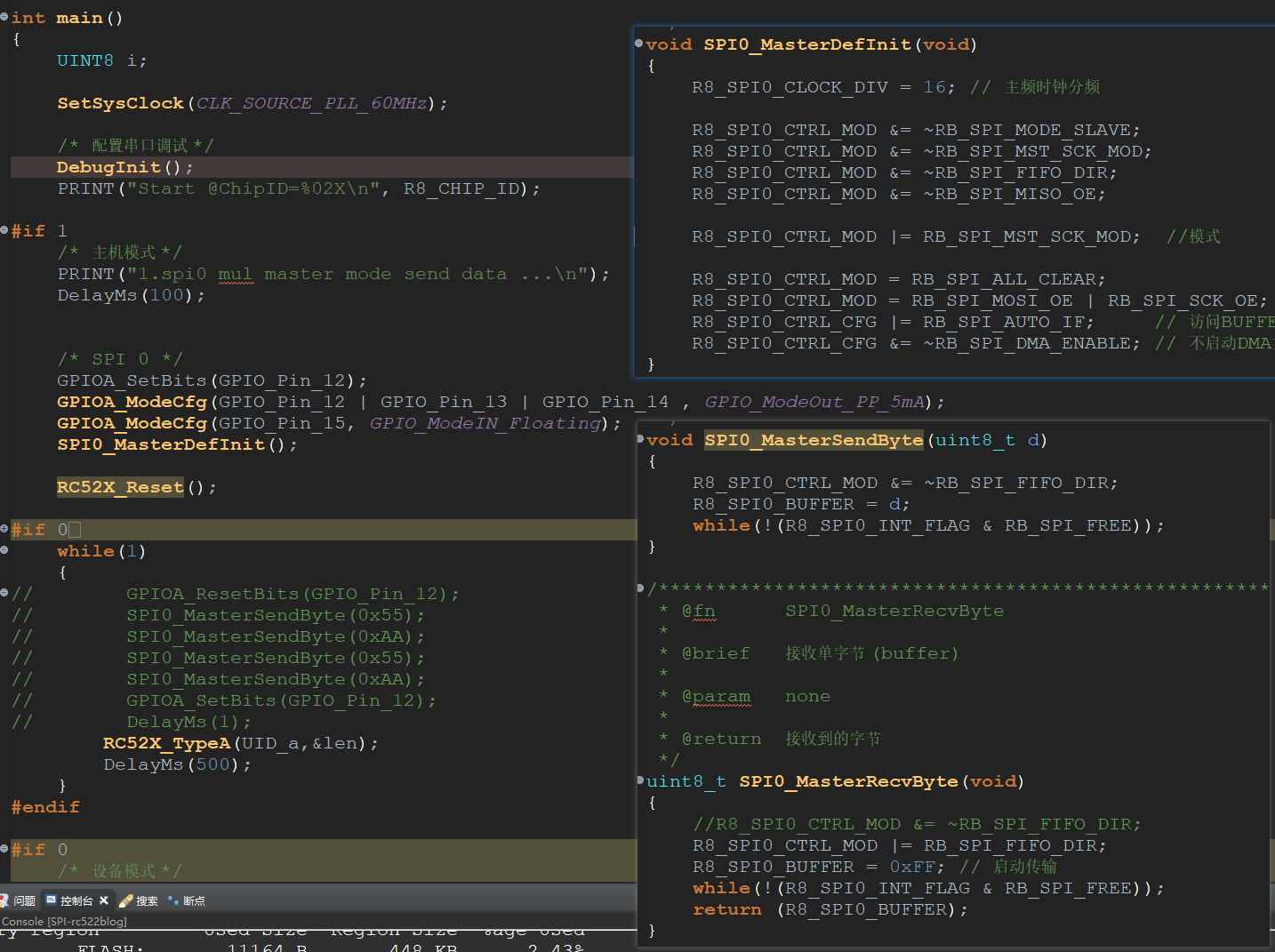Click the #endif directive
Image resolution: width=1275 pixels, height=952 pixels.
click(x=45, y=807)
